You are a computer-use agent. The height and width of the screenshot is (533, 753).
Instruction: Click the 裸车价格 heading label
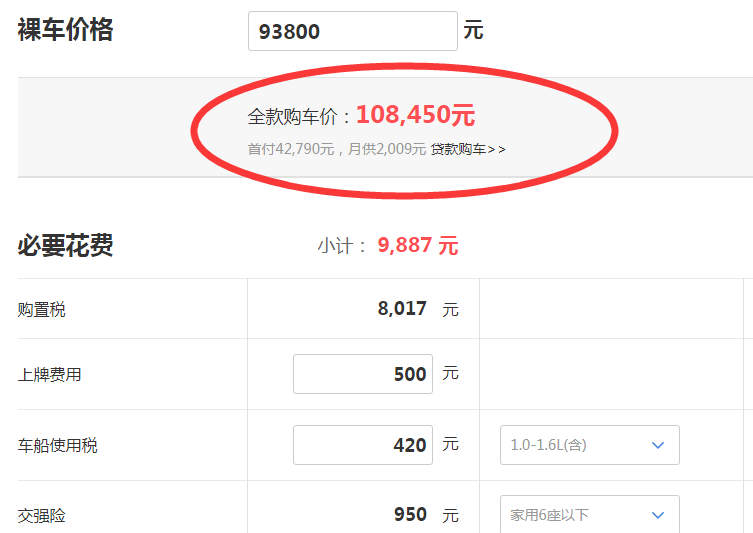[65, 30]
